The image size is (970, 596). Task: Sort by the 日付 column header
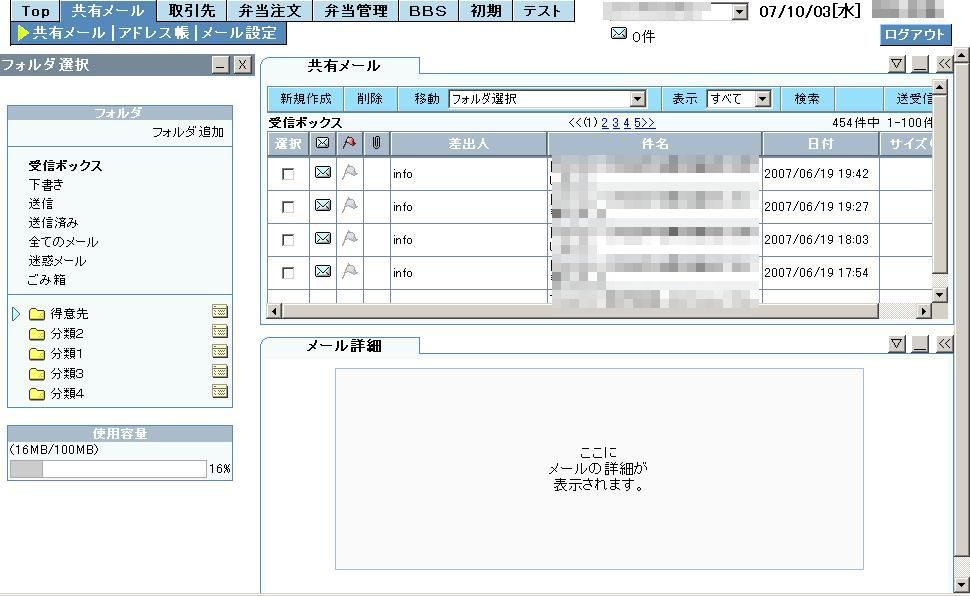[820, 144]
